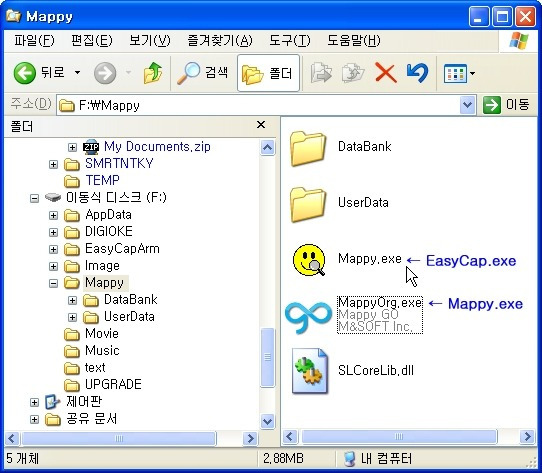Select the AppData folder in tree
The width and height of the screenshot is (542, 473).
pos(108,215)
